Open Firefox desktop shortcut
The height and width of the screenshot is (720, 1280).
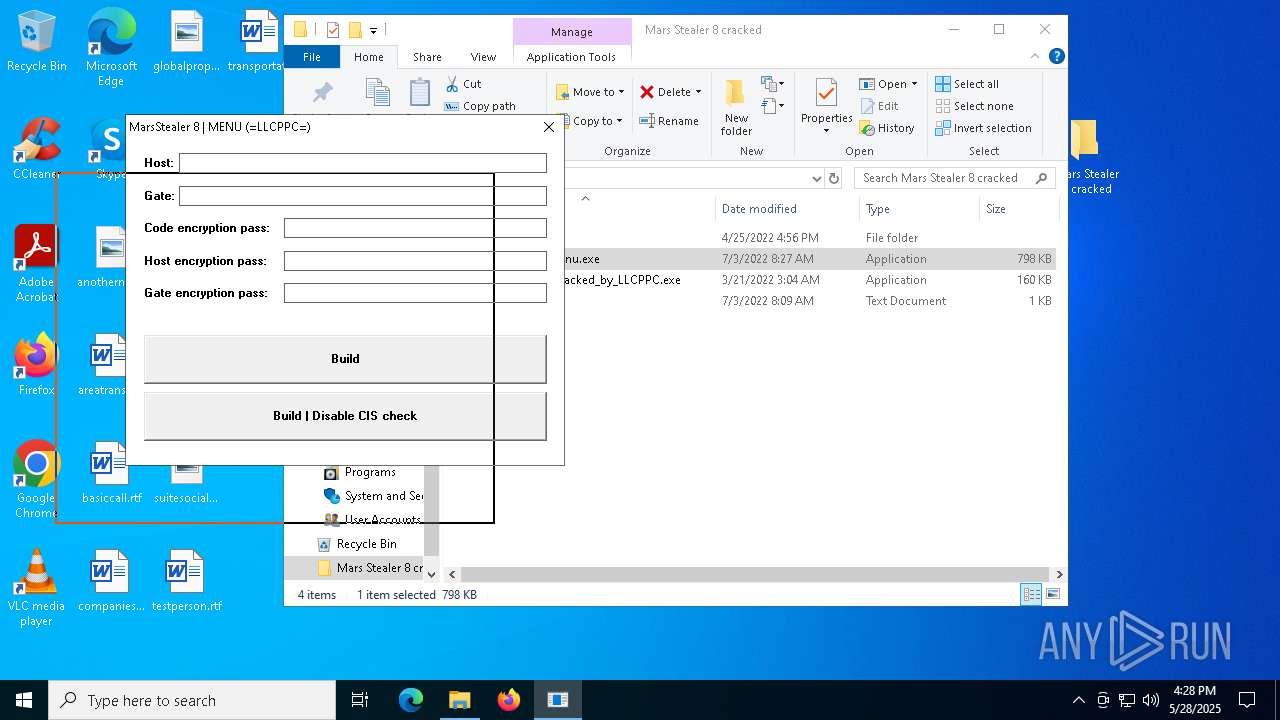(37, 364)
